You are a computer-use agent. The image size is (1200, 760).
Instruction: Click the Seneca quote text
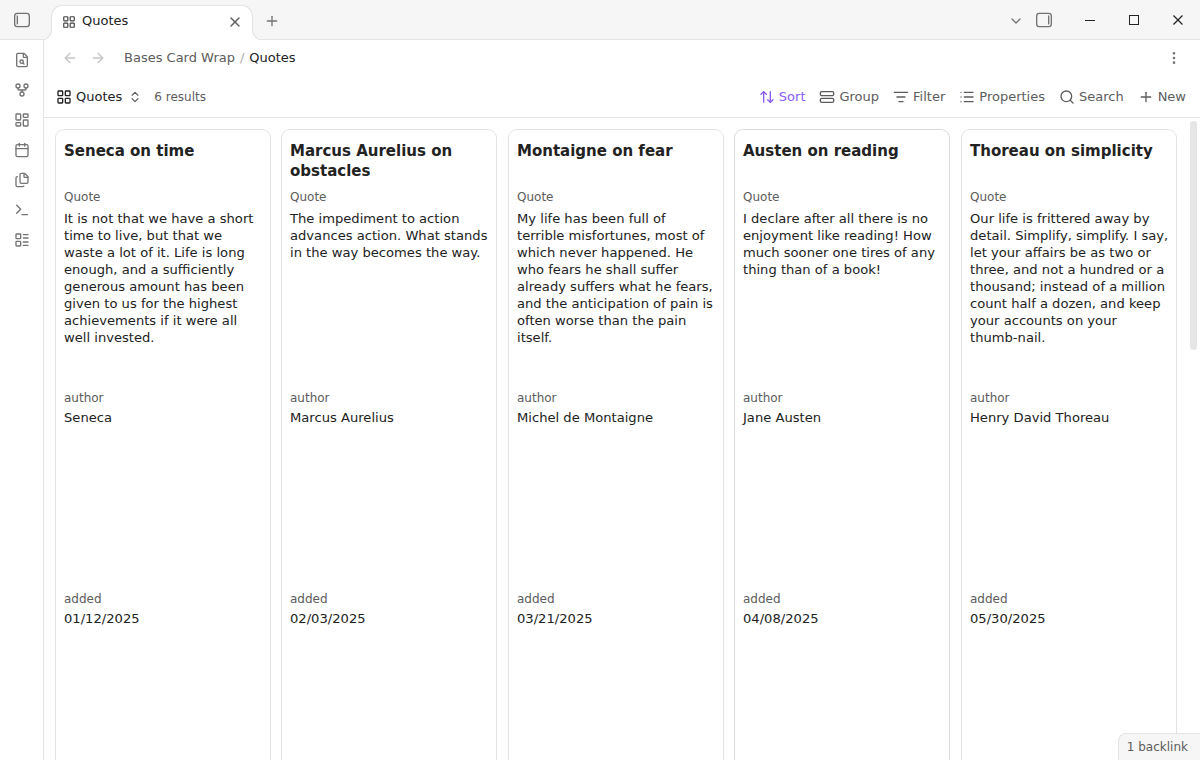(160, 278)
